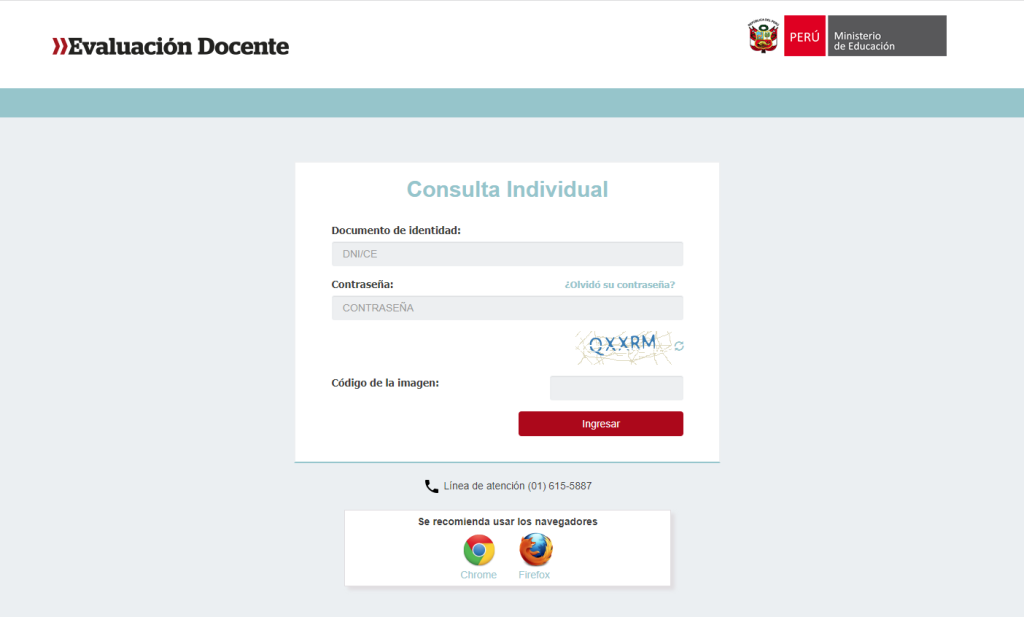Click the distorted captcha image
This screenshot has width=1024, height=617.
(x=622, y=346)
